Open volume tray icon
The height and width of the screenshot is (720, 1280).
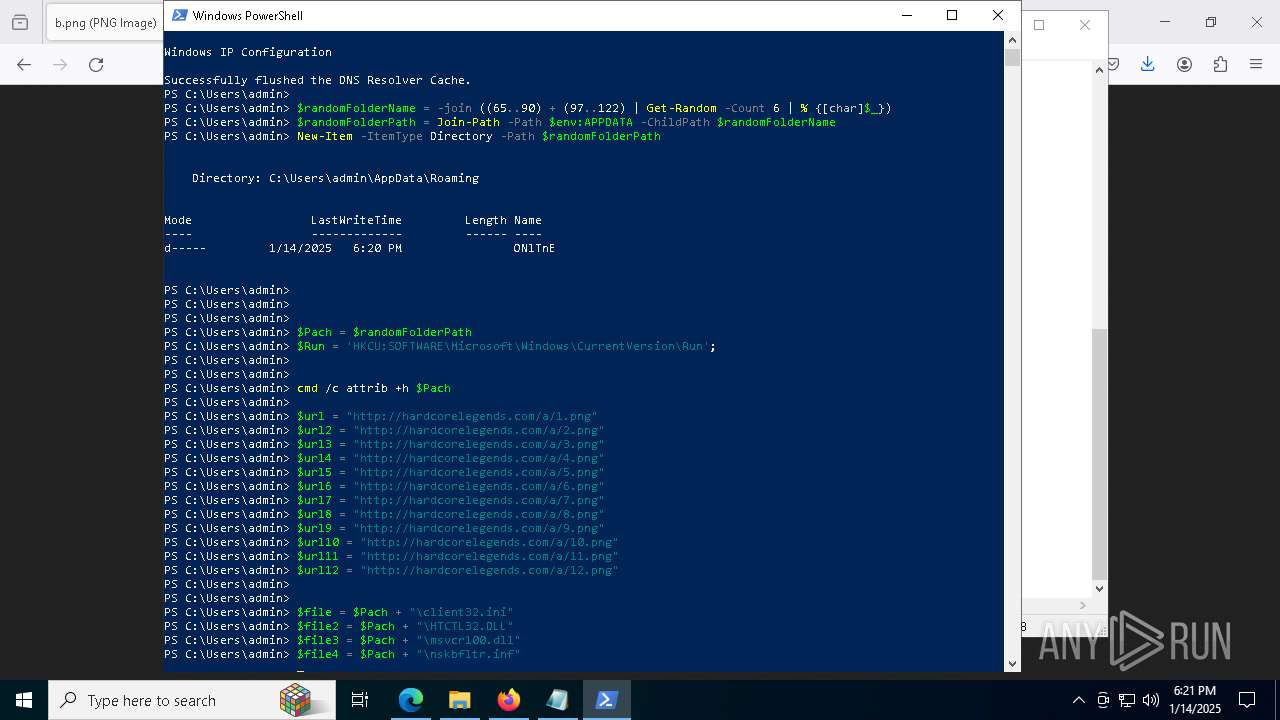coord(1151,700)
